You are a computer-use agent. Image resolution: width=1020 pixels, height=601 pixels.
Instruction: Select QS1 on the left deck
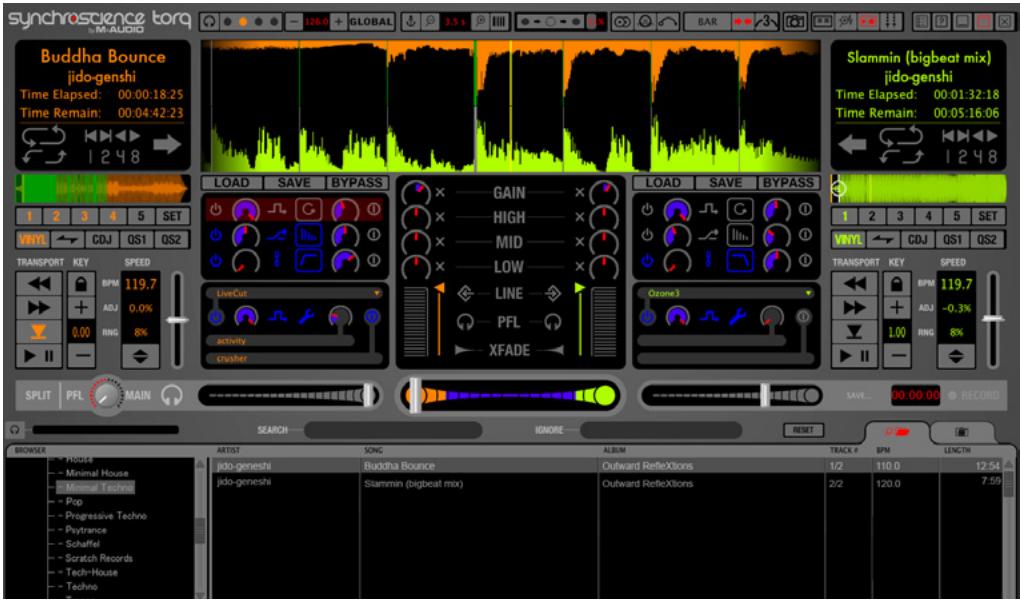click(137, 240)
